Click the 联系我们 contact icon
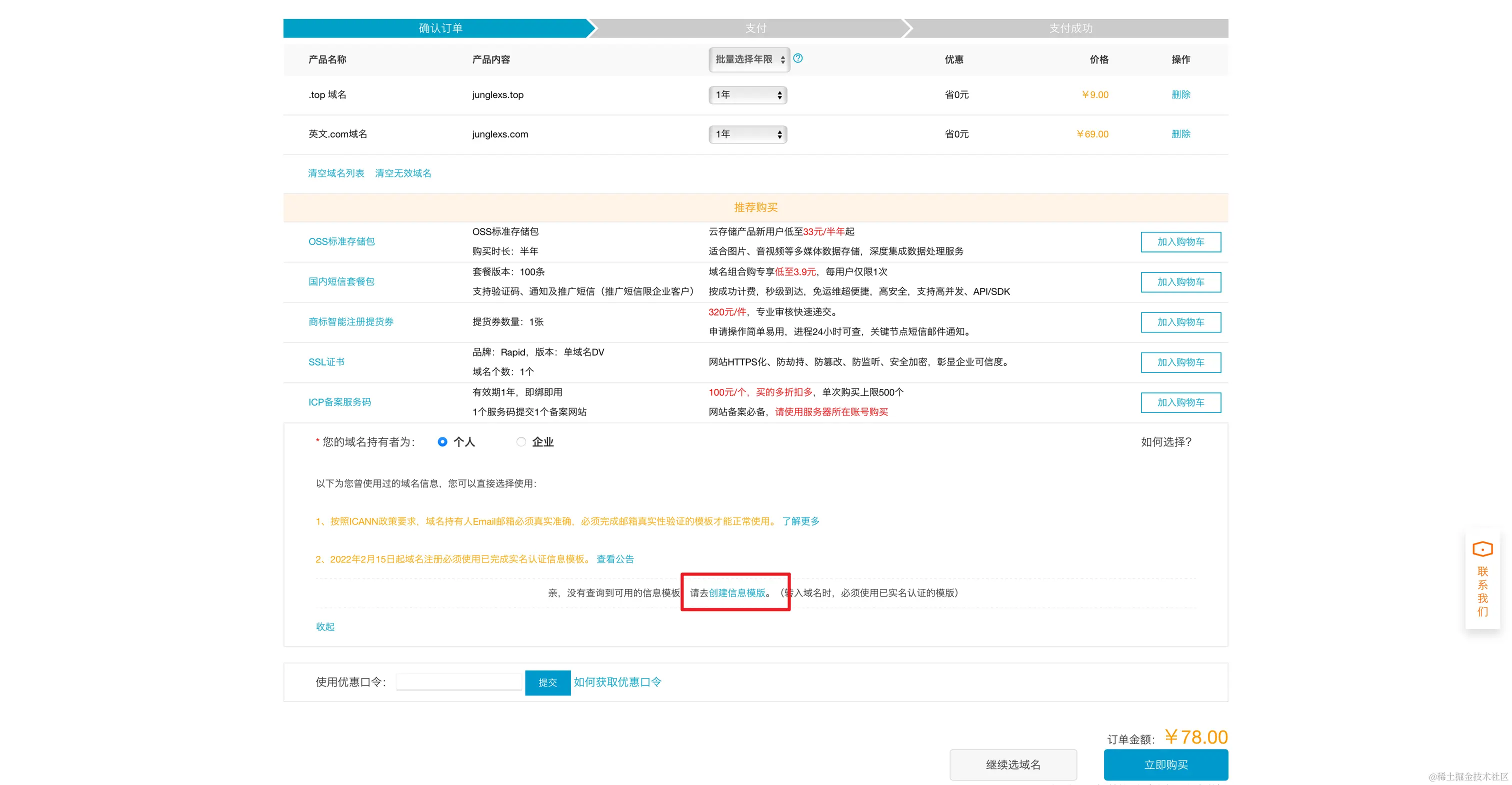This screenshot has width=1512, height=785. (x=1482, y=549)
